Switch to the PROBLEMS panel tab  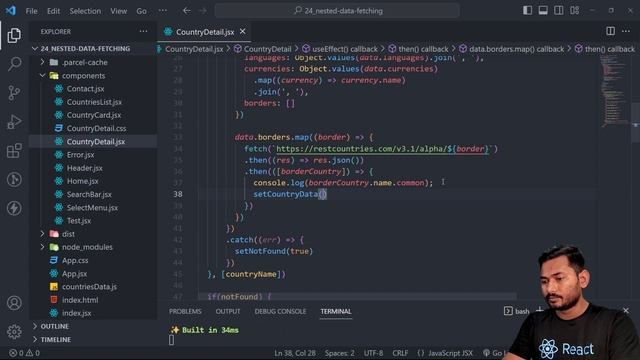tap(185, 311)
